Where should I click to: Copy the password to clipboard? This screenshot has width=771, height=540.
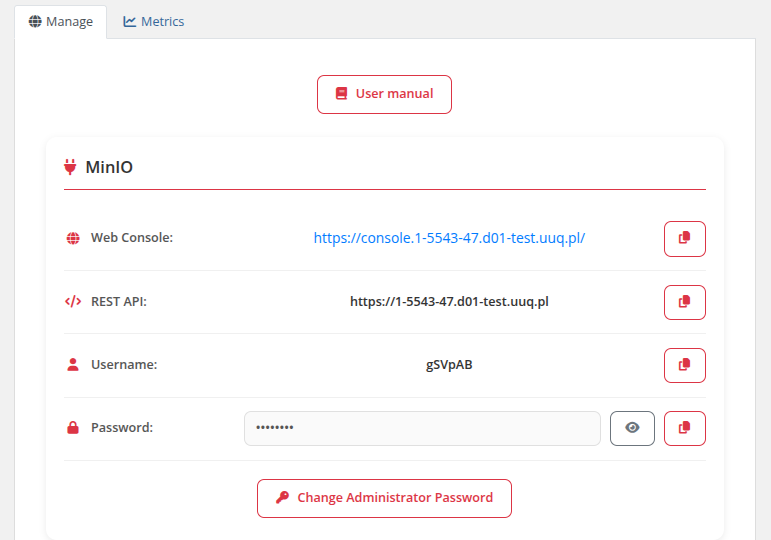684,428
